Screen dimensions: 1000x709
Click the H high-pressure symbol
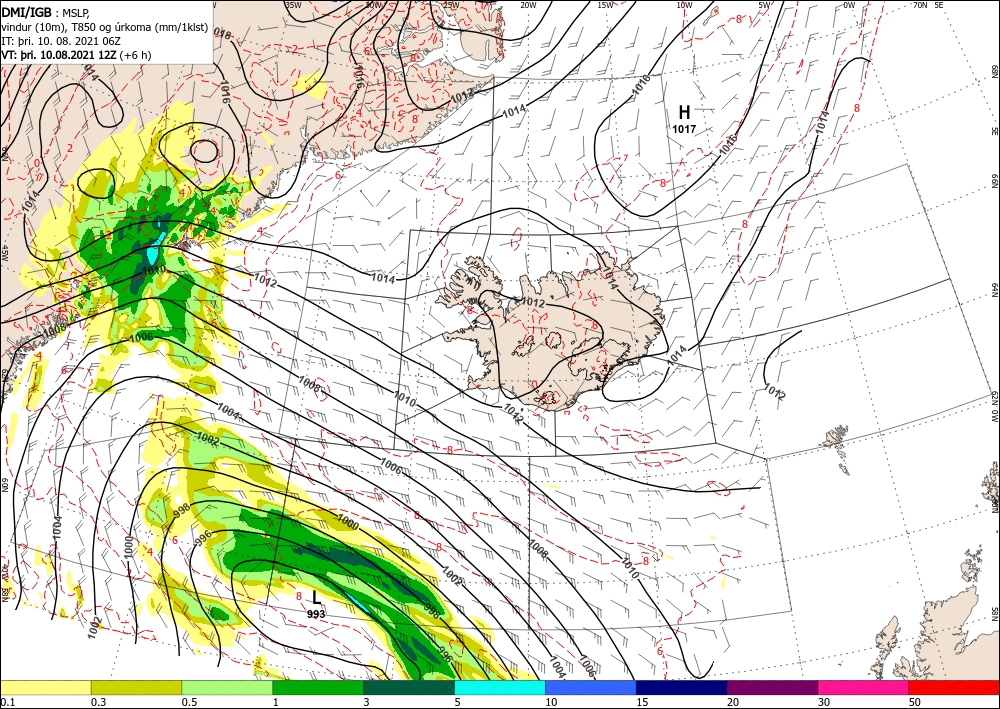(684, 113)
